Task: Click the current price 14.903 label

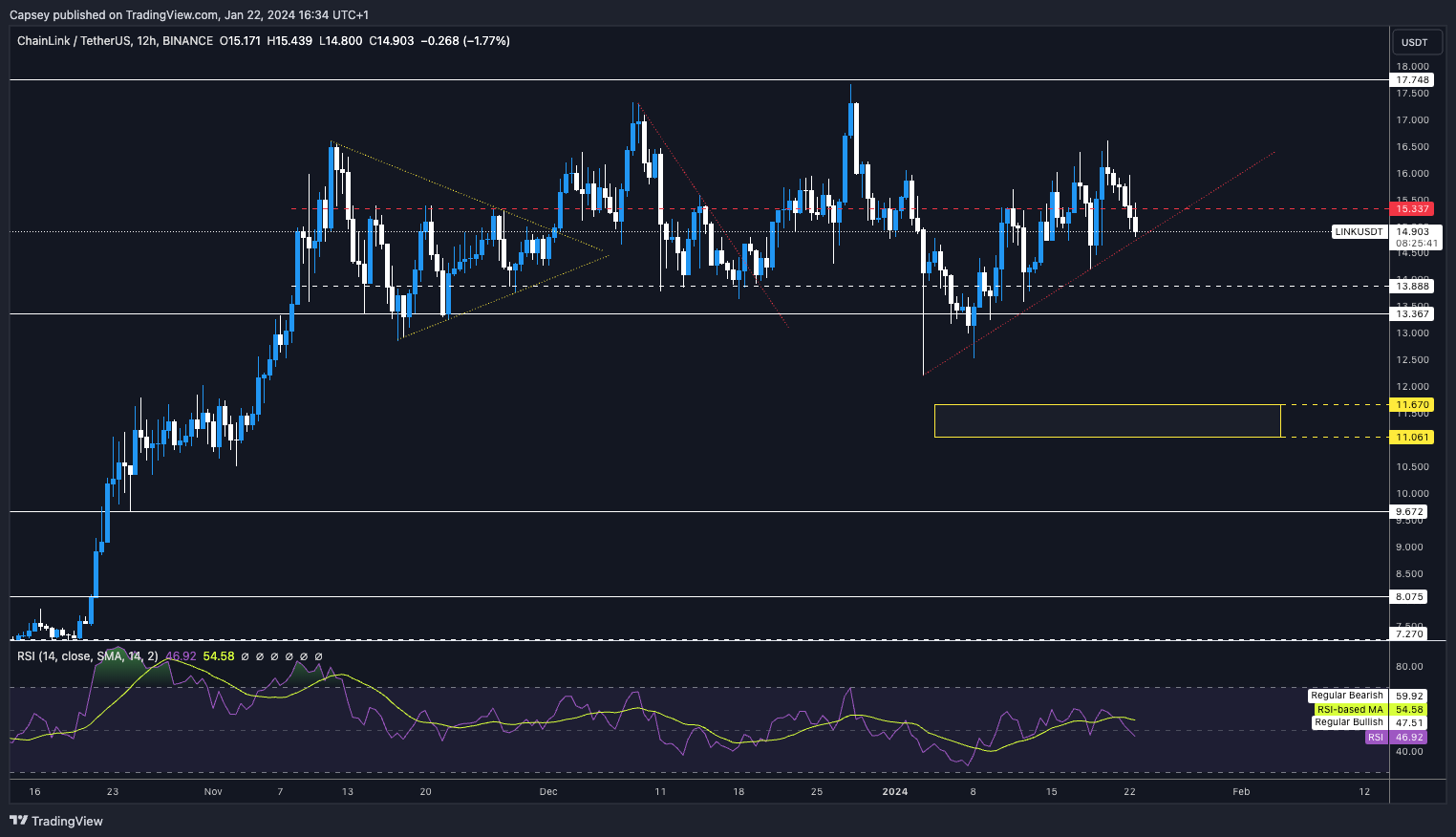Action: click(x=1413, y=231)
